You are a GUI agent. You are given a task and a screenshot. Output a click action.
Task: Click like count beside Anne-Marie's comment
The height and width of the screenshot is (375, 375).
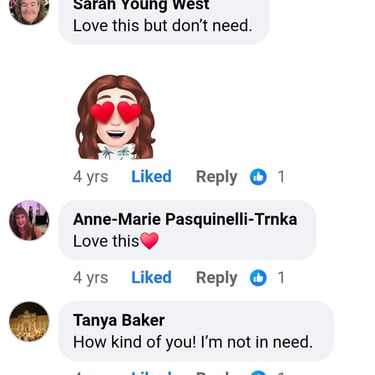[x=281, y=278]
